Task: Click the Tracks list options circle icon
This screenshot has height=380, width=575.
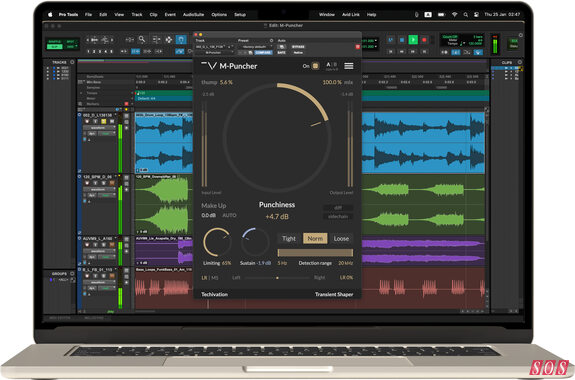Action: [x=72, y=62]
